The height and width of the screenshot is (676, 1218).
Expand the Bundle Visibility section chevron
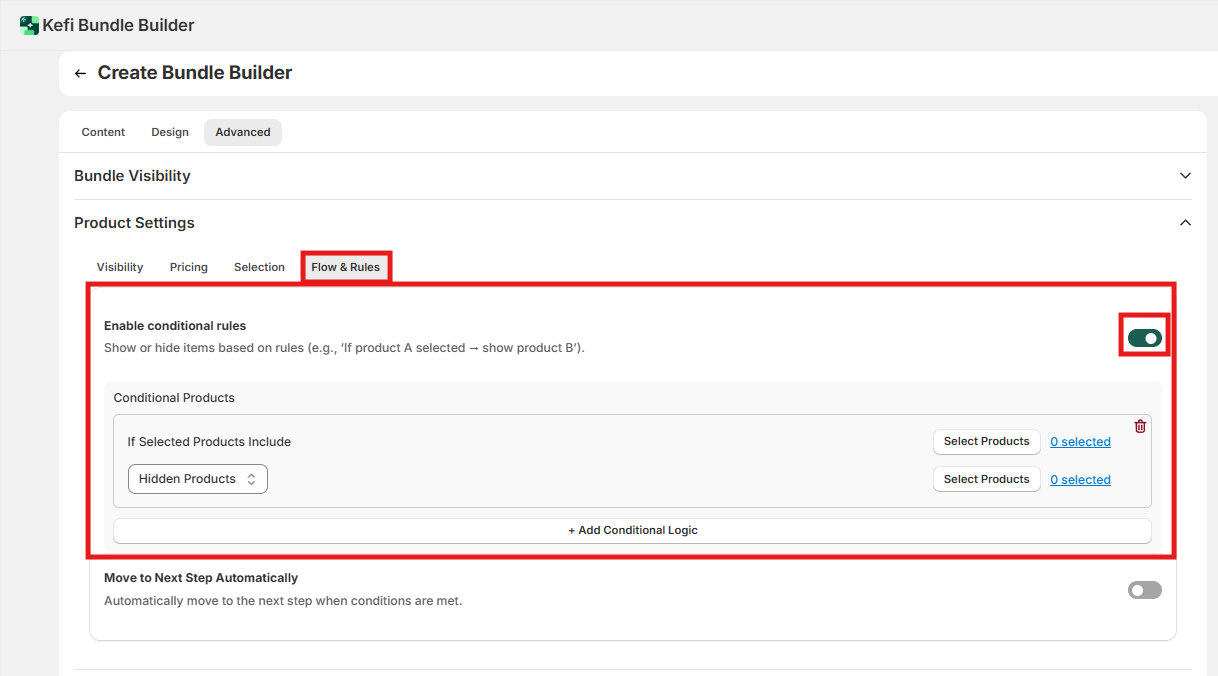pyautogui.click(x=1185, y=176)
